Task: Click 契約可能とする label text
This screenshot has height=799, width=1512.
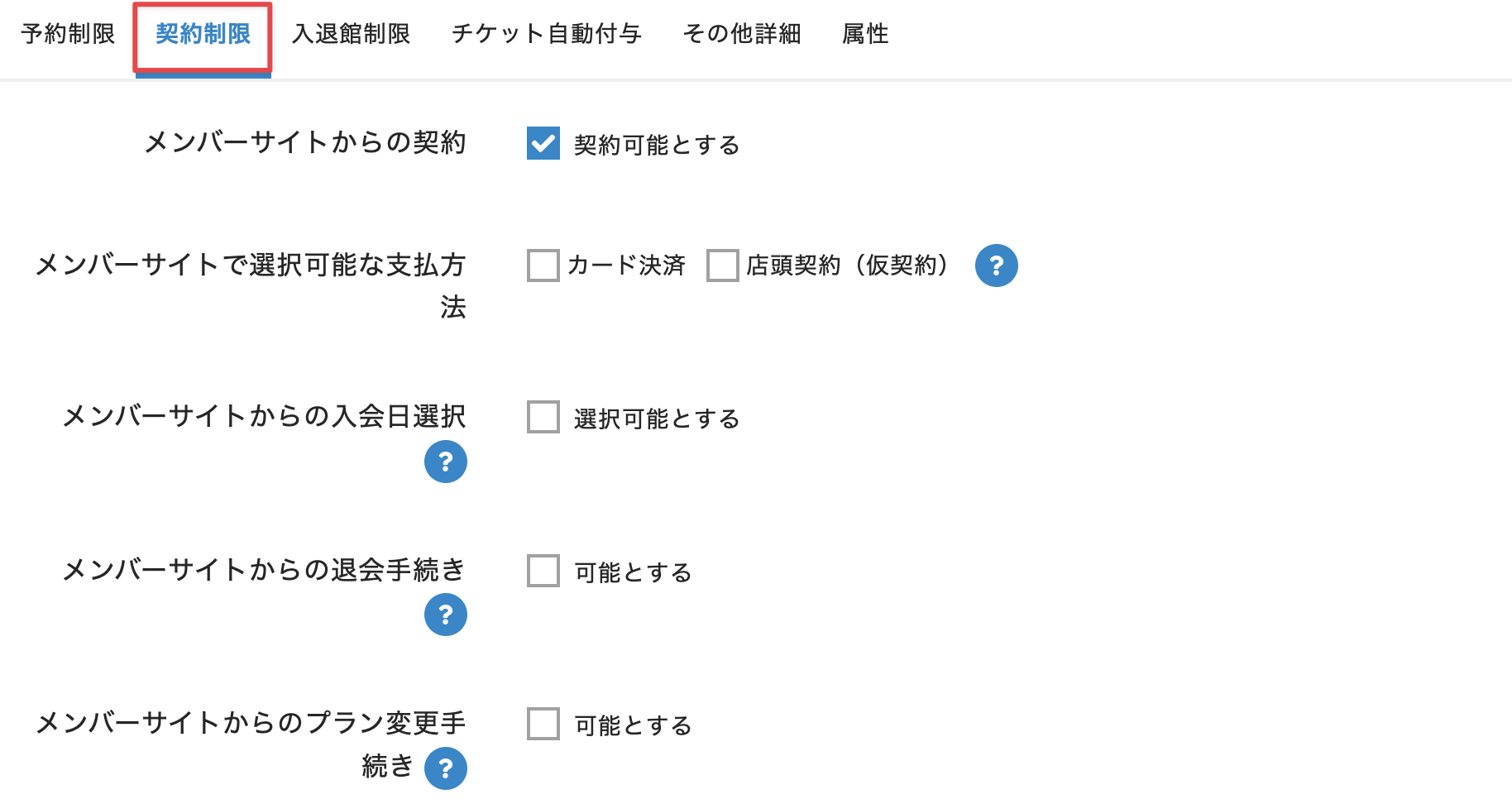Action: click(657, 145)
